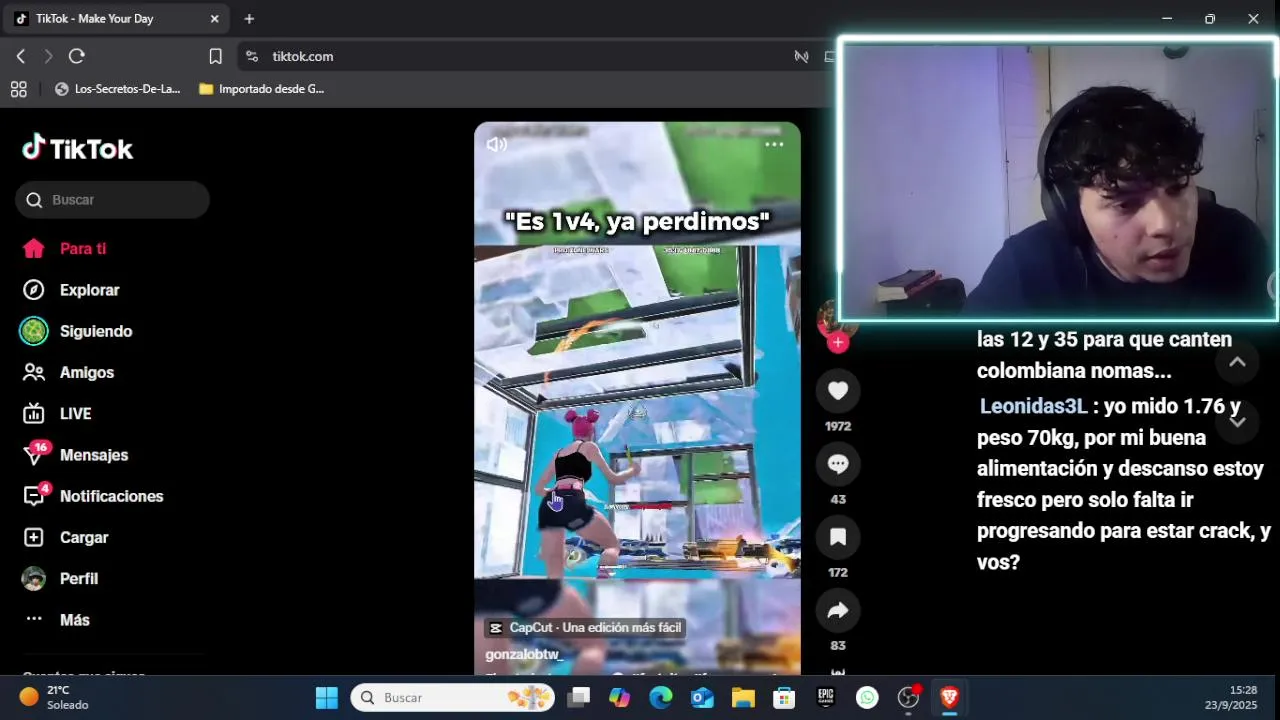Open WhatsApp from taskbar
The image size is (1280, 720).
[867, 697]
